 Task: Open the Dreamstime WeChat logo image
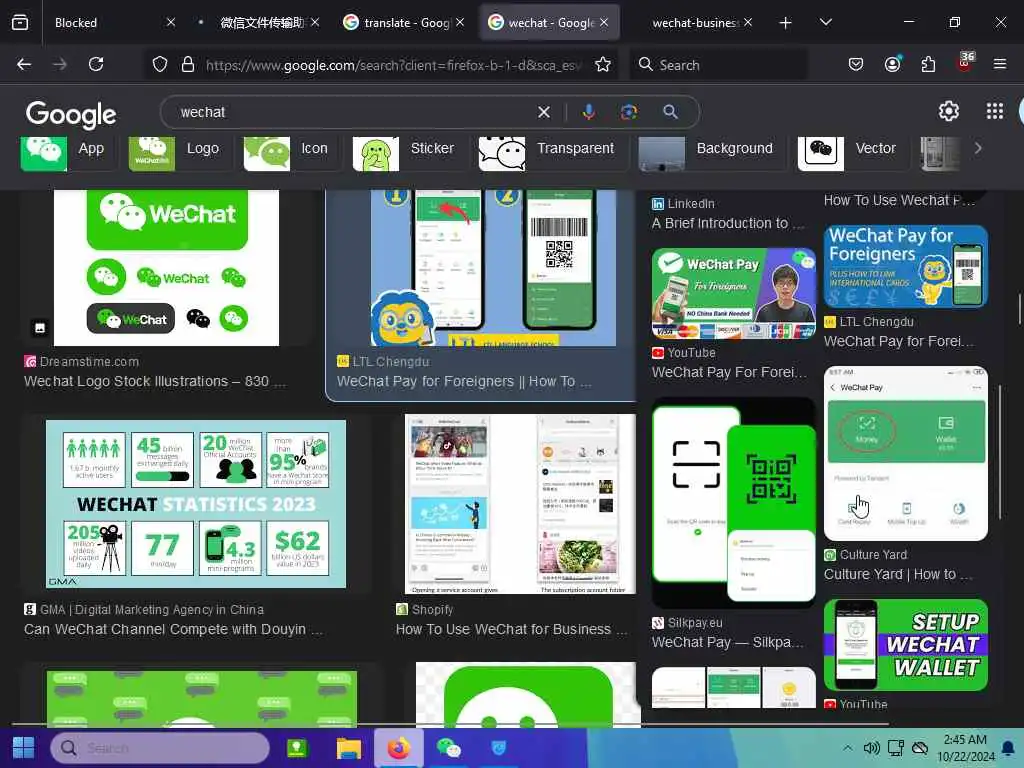click(x=167, y=268)
